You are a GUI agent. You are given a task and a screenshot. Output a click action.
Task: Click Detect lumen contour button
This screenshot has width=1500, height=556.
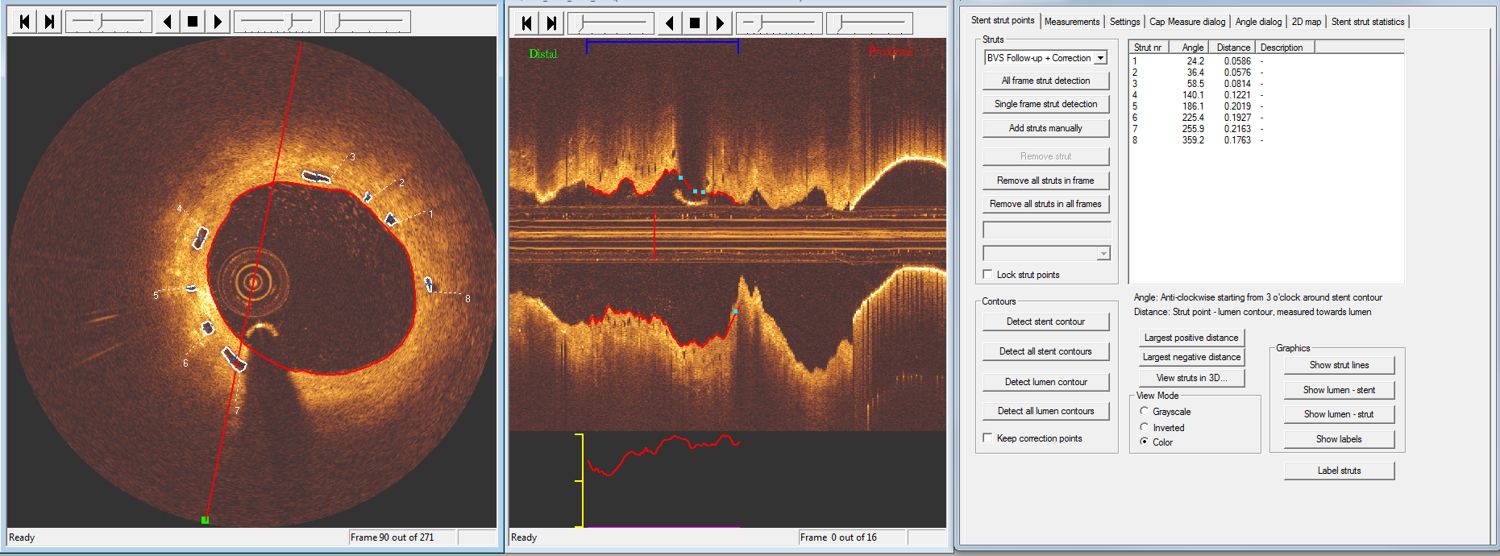[x=1045, y=382]
